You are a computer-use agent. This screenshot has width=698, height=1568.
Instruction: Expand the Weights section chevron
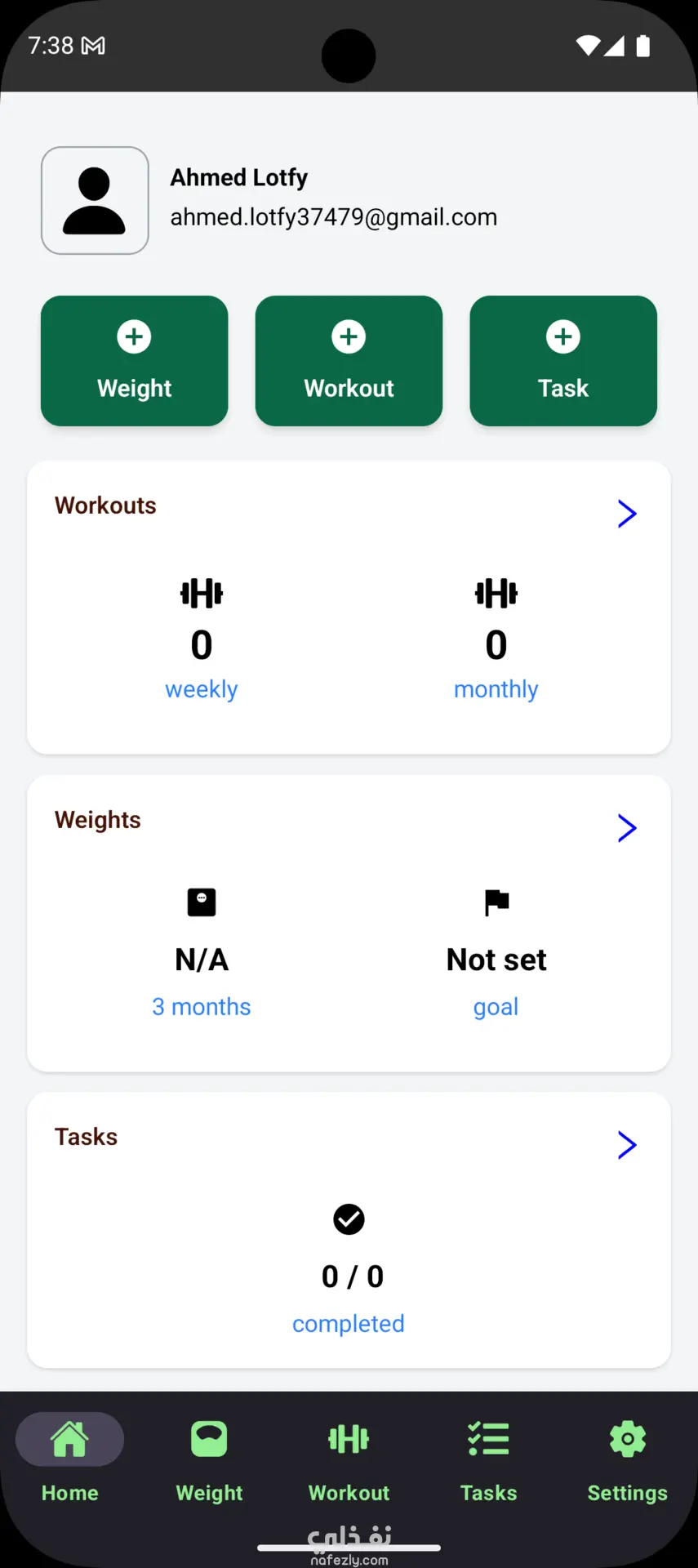pyautogui.click(x=626, y=828)
